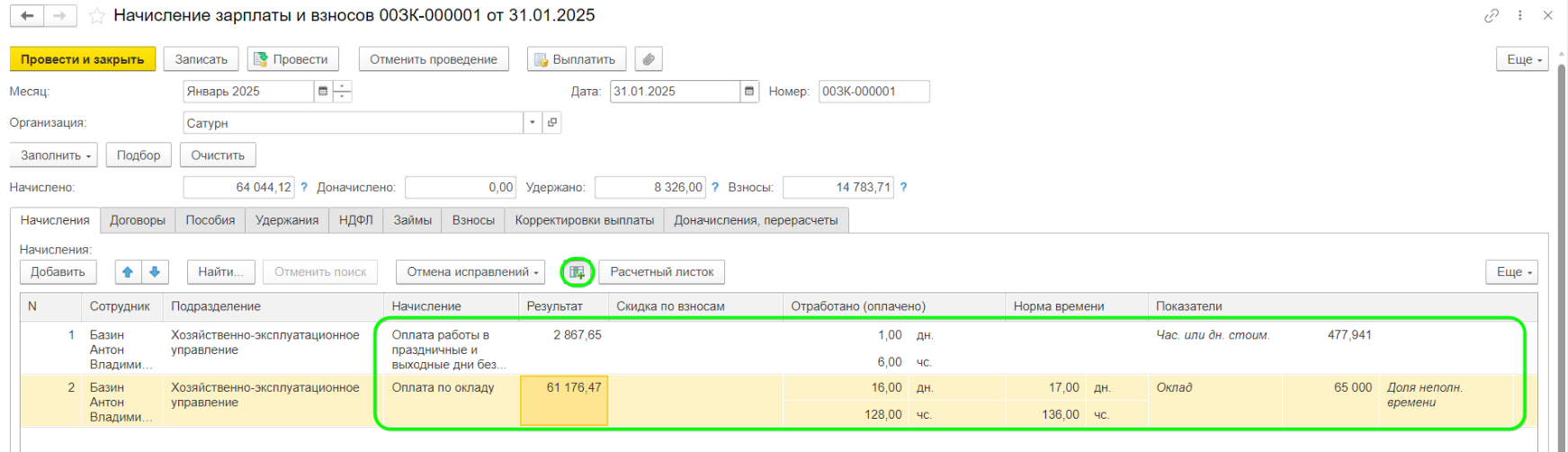Open calendar picker for Дата field
Screen dimensions: 1568x452
pos(749,92)
